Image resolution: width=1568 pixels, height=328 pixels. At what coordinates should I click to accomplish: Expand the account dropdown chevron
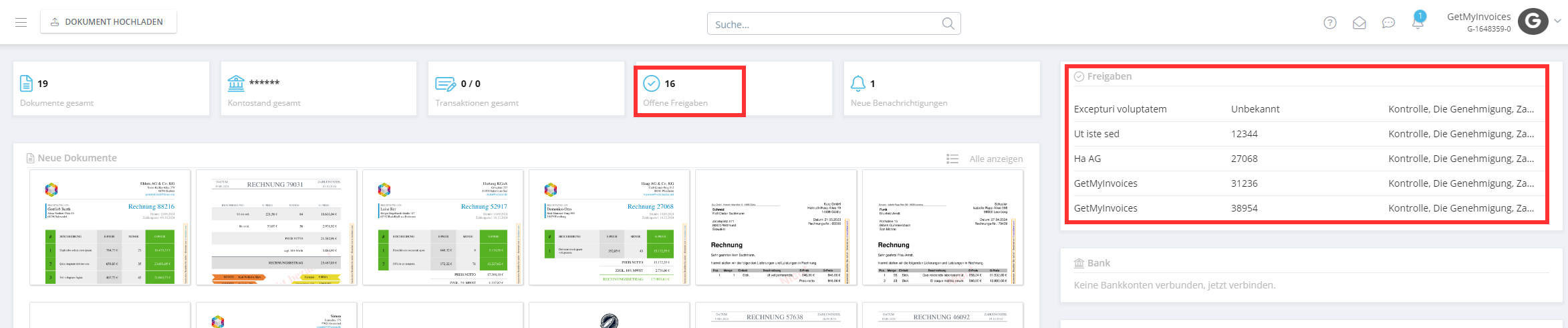1557,21
